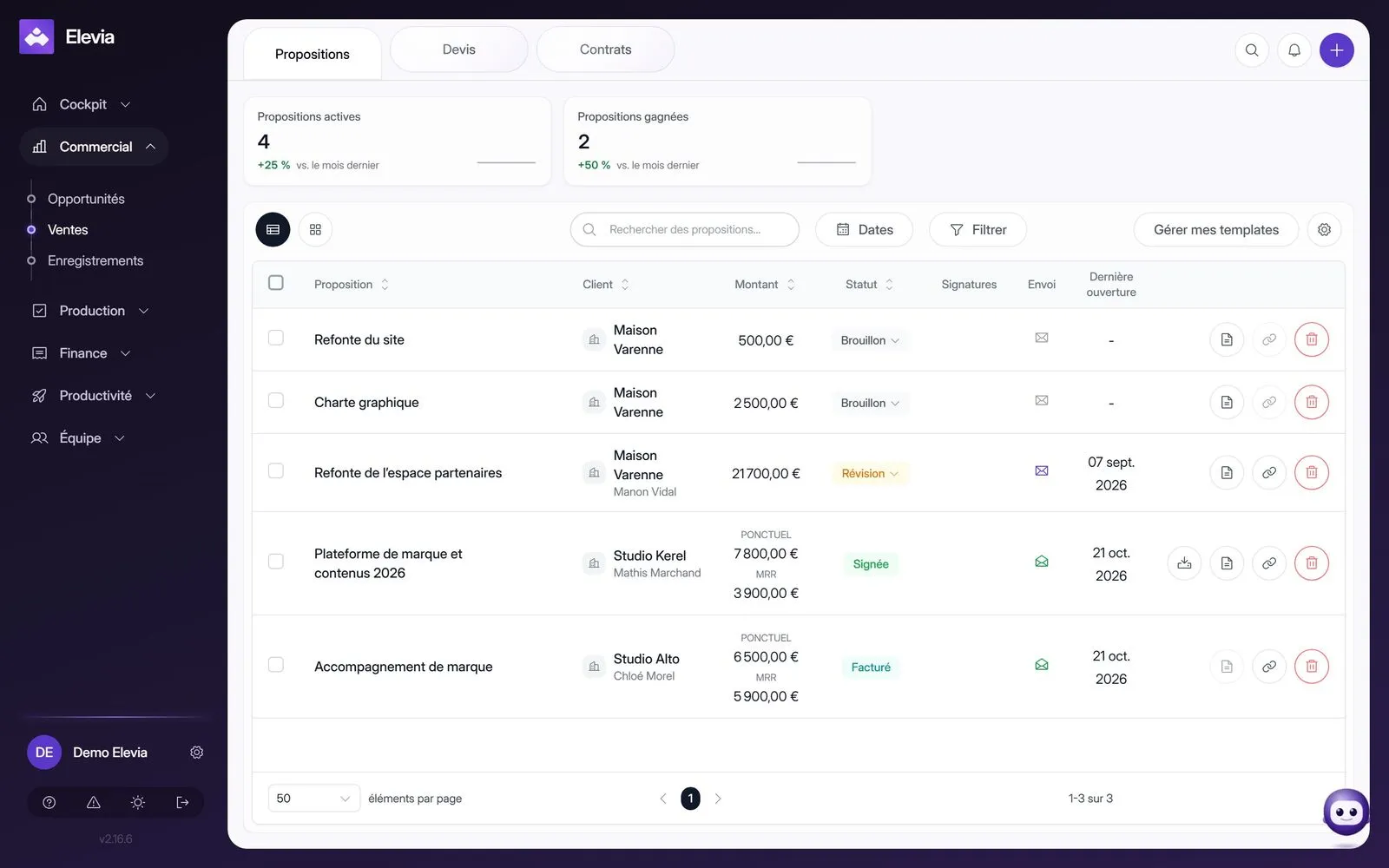The image size is (1389, 868).
Task: Download Plateforme de marque signed document
Action: [x=1184, y=563]
